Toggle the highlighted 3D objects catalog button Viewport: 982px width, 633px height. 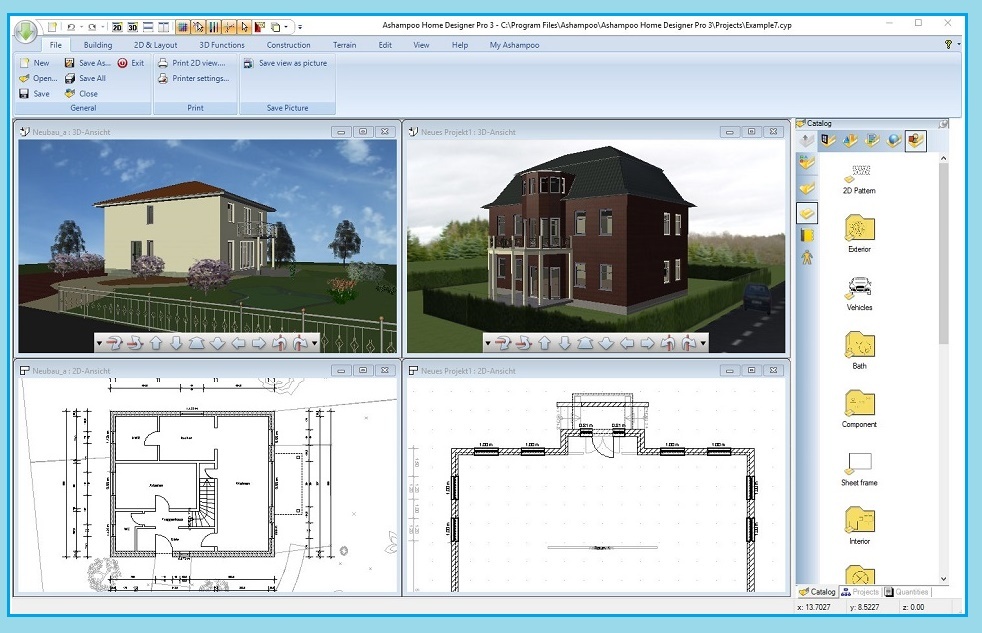915,141
